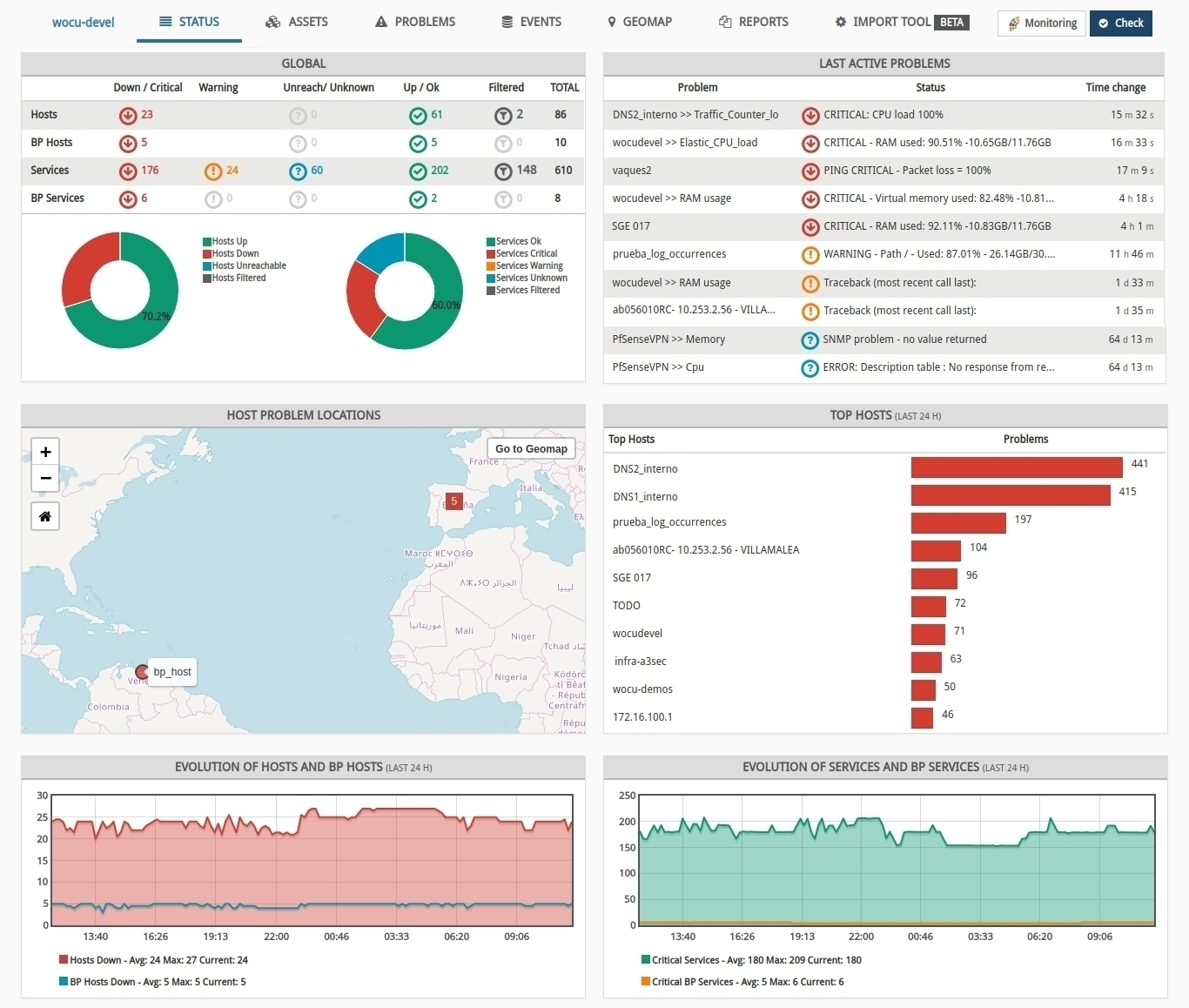
Task: Click the Check button
Action: click(x=1121, y=24)
